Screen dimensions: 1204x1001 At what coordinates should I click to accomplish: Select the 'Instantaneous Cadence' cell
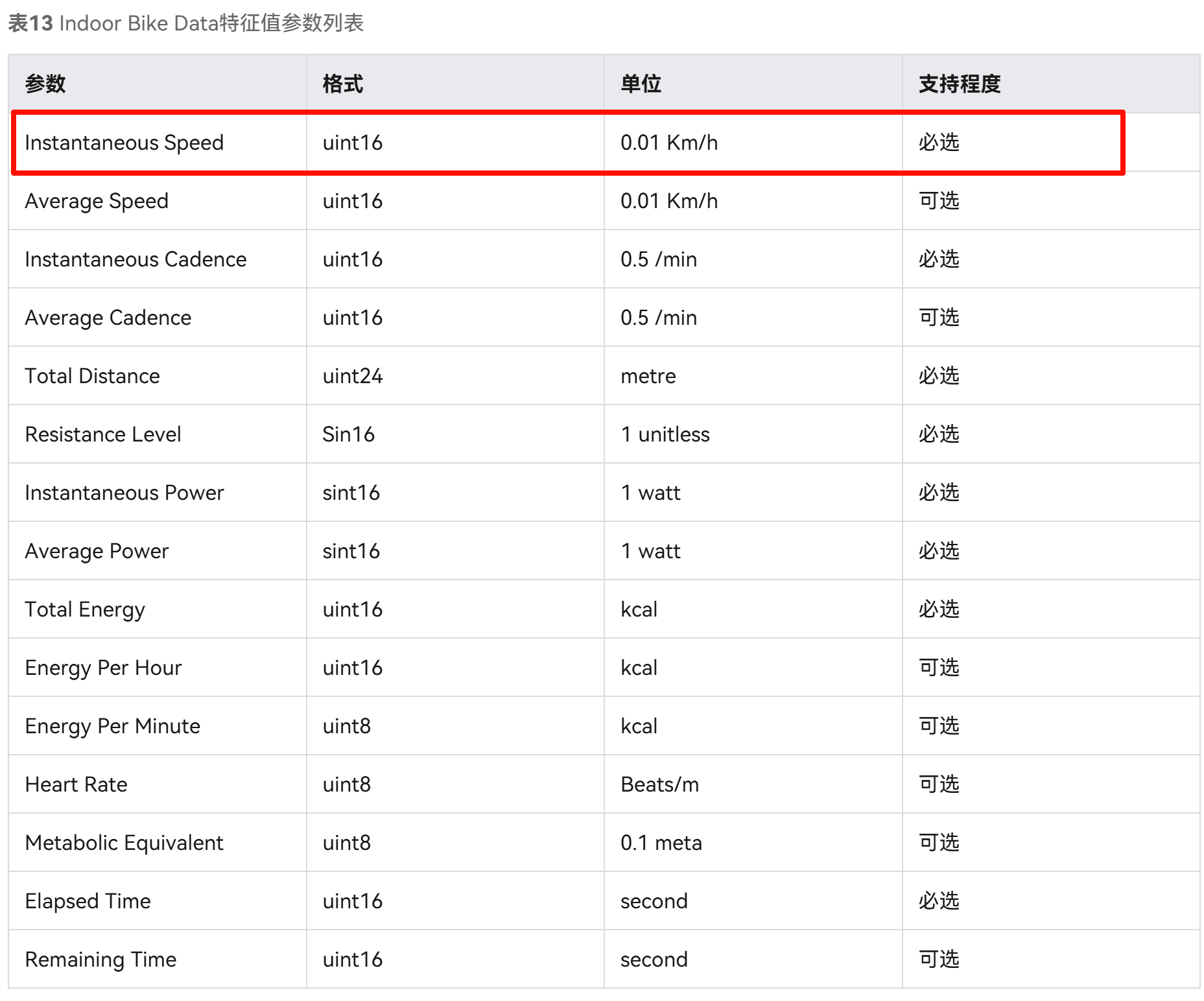(x=136, y=259)
